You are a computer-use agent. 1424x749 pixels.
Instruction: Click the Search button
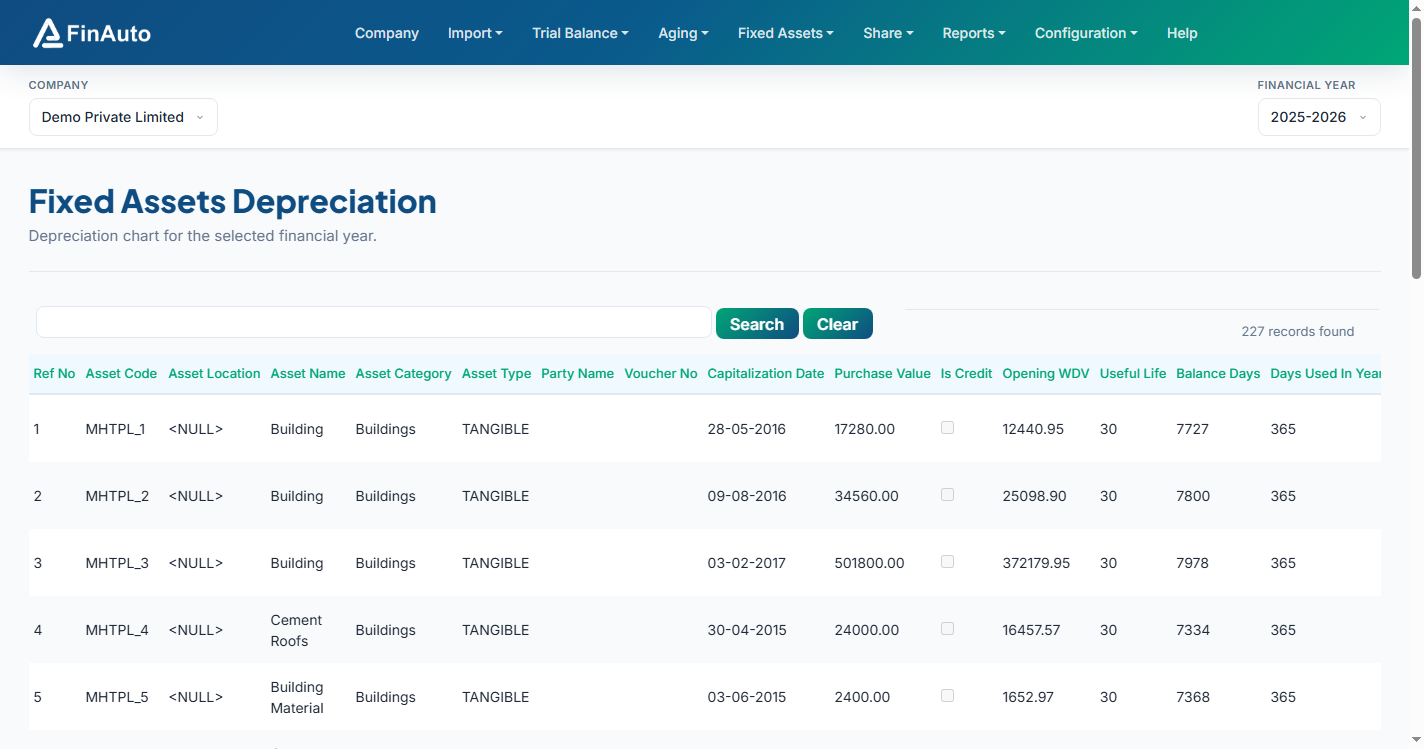[757, 324]
